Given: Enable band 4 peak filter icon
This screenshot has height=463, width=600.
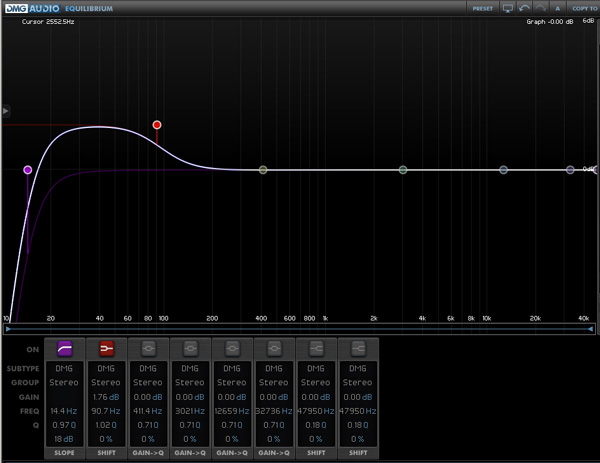Looking at the screenshot, I should (x=191, y=349).
